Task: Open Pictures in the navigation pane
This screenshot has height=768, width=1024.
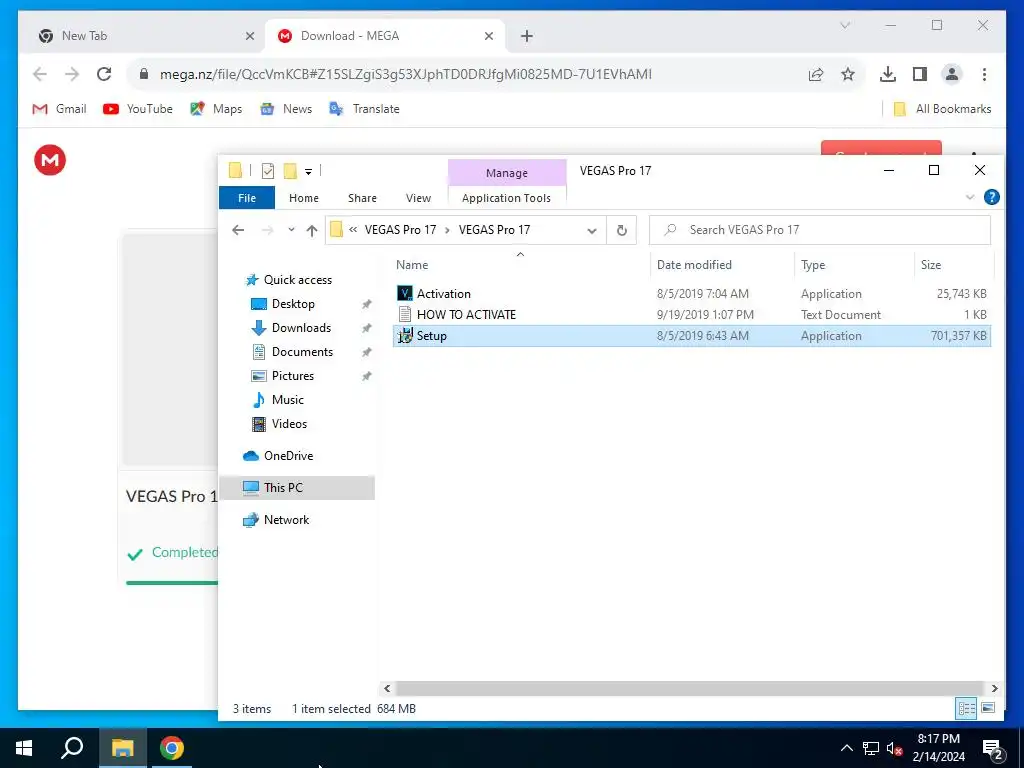Action: click(293, 376)
